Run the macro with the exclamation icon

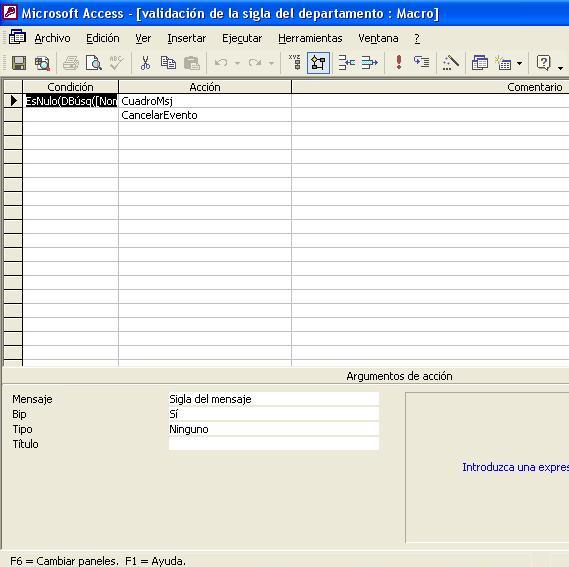click(x=399, y=63)
